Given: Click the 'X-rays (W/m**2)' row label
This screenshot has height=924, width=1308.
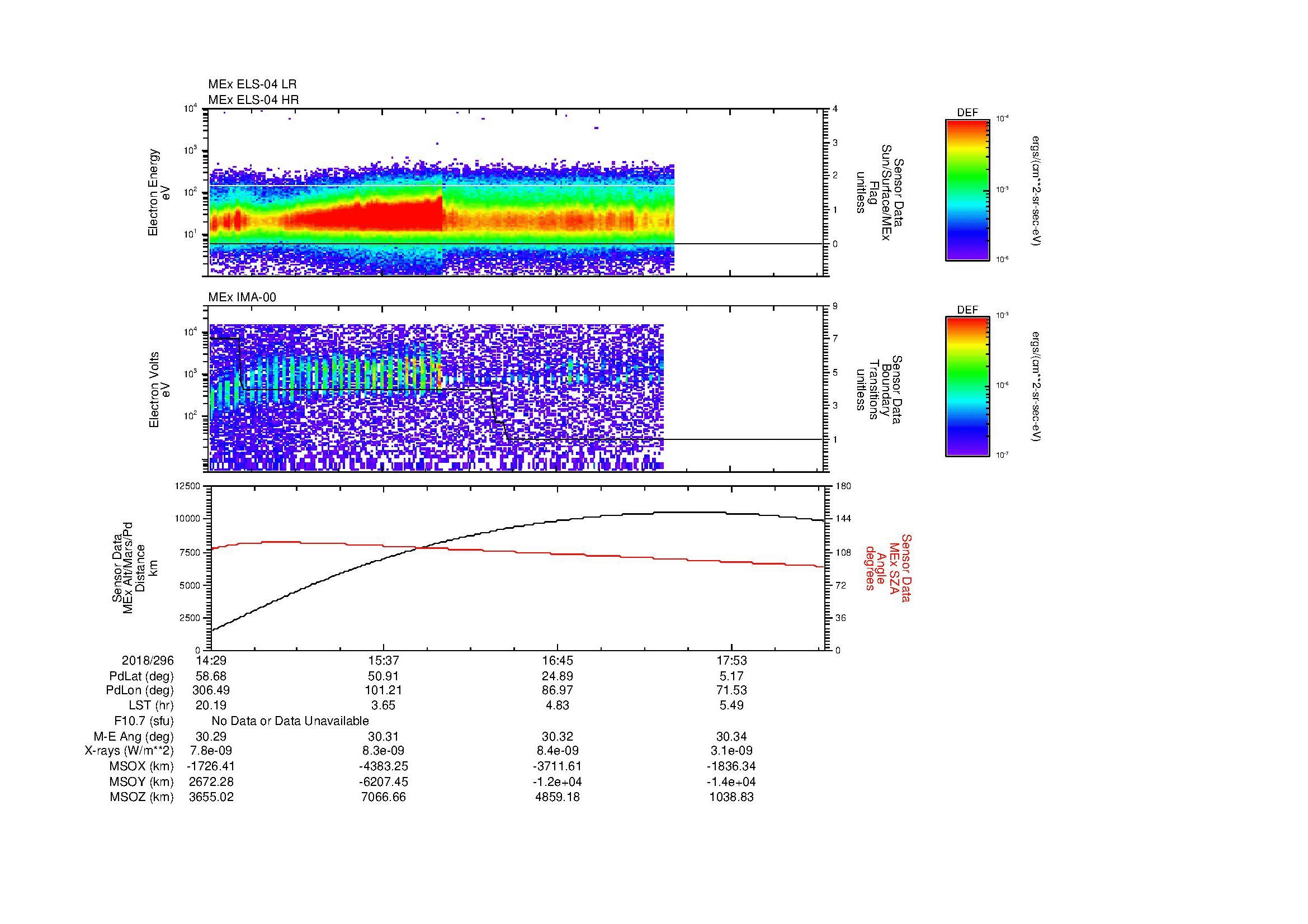Looking at the screenshot, I should pyautogui.click(x=129, y=751).
